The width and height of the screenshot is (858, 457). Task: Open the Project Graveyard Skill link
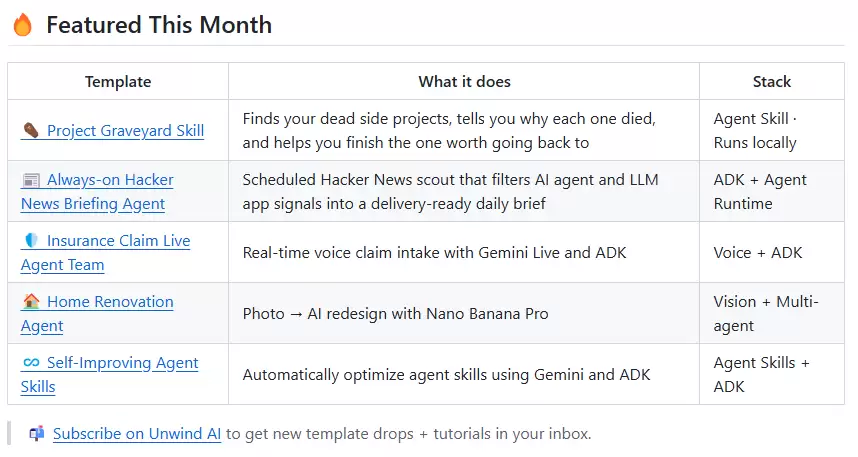point(125,131)
